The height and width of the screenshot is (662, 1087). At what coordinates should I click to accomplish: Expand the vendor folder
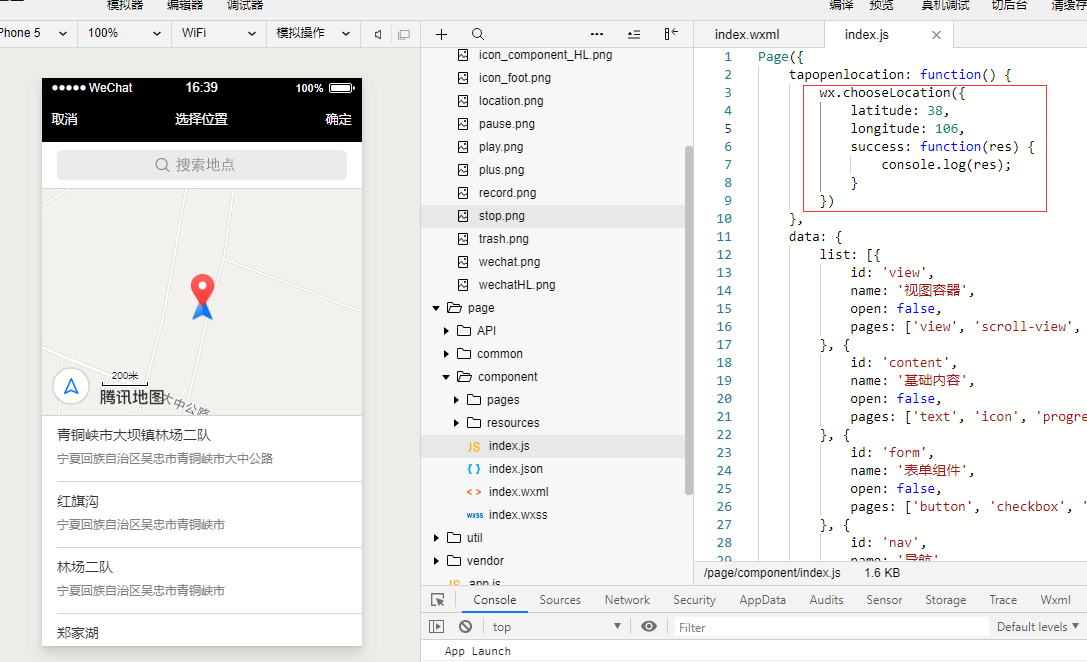click(x=436, y=561)
